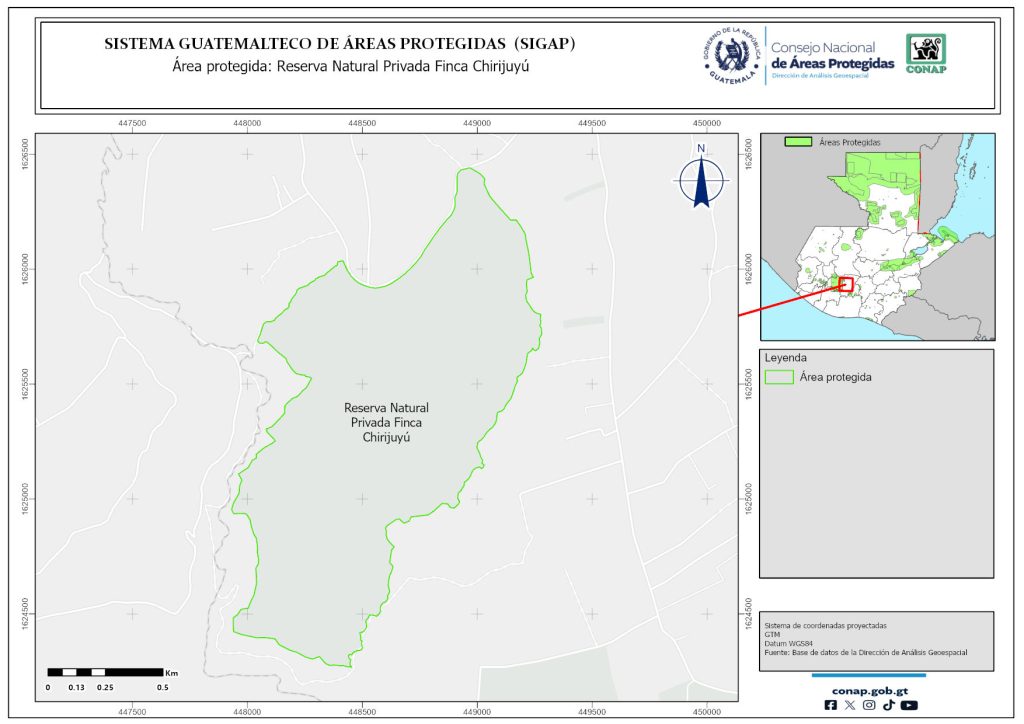Open the Instagram icon in the footer
This screenshot has width=1024, height=724.
pos(869,705)
